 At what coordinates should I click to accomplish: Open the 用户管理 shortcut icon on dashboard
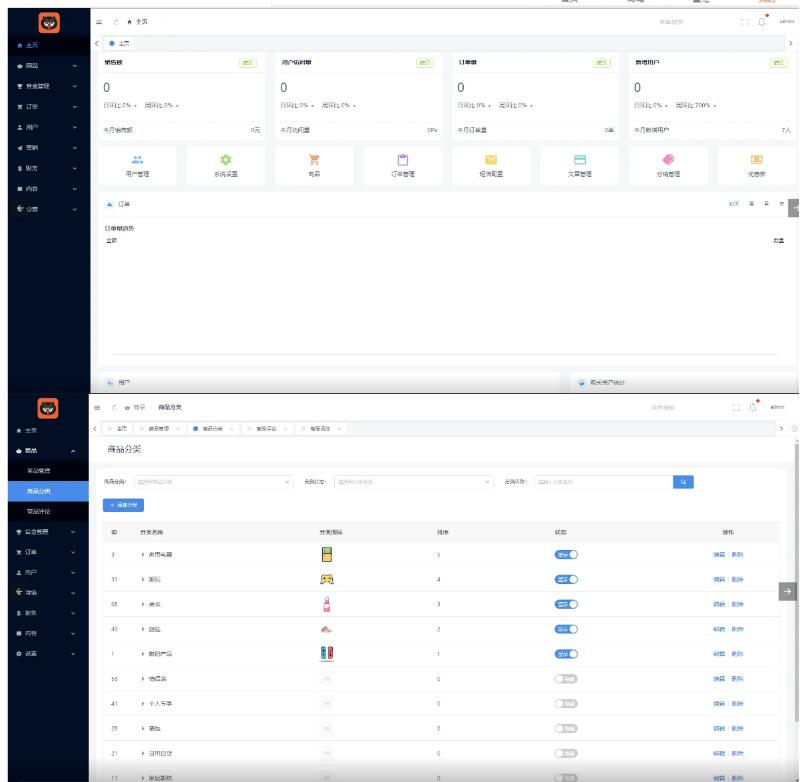click(137, 159)
